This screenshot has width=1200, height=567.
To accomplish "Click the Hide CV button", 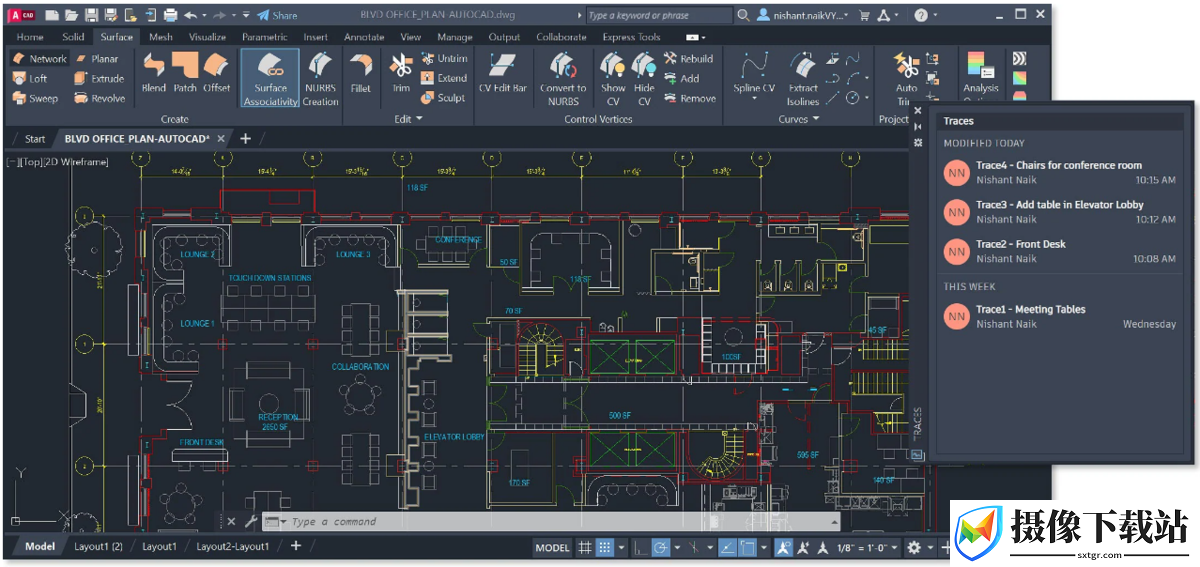I will [x=645, y=79].
